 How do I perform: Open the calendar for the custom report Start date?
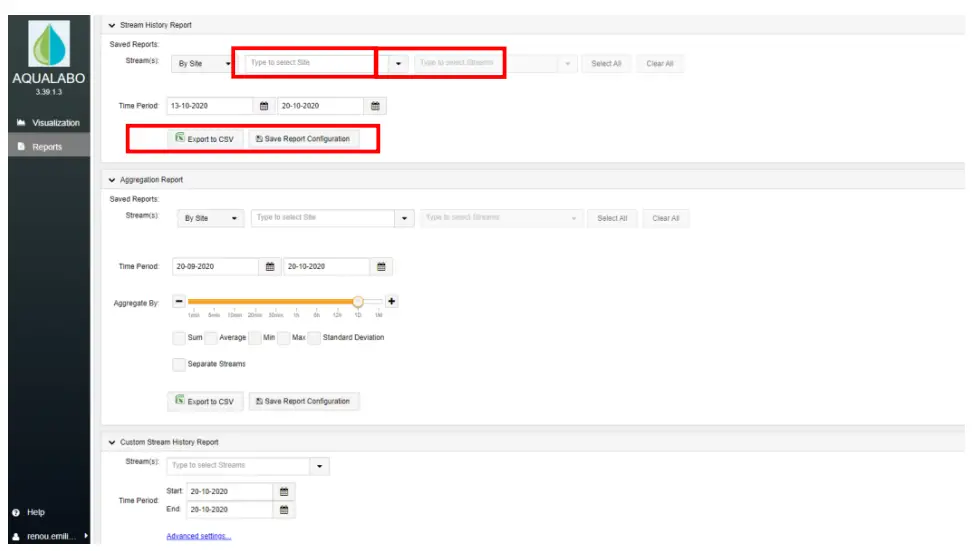pos(284,492)
